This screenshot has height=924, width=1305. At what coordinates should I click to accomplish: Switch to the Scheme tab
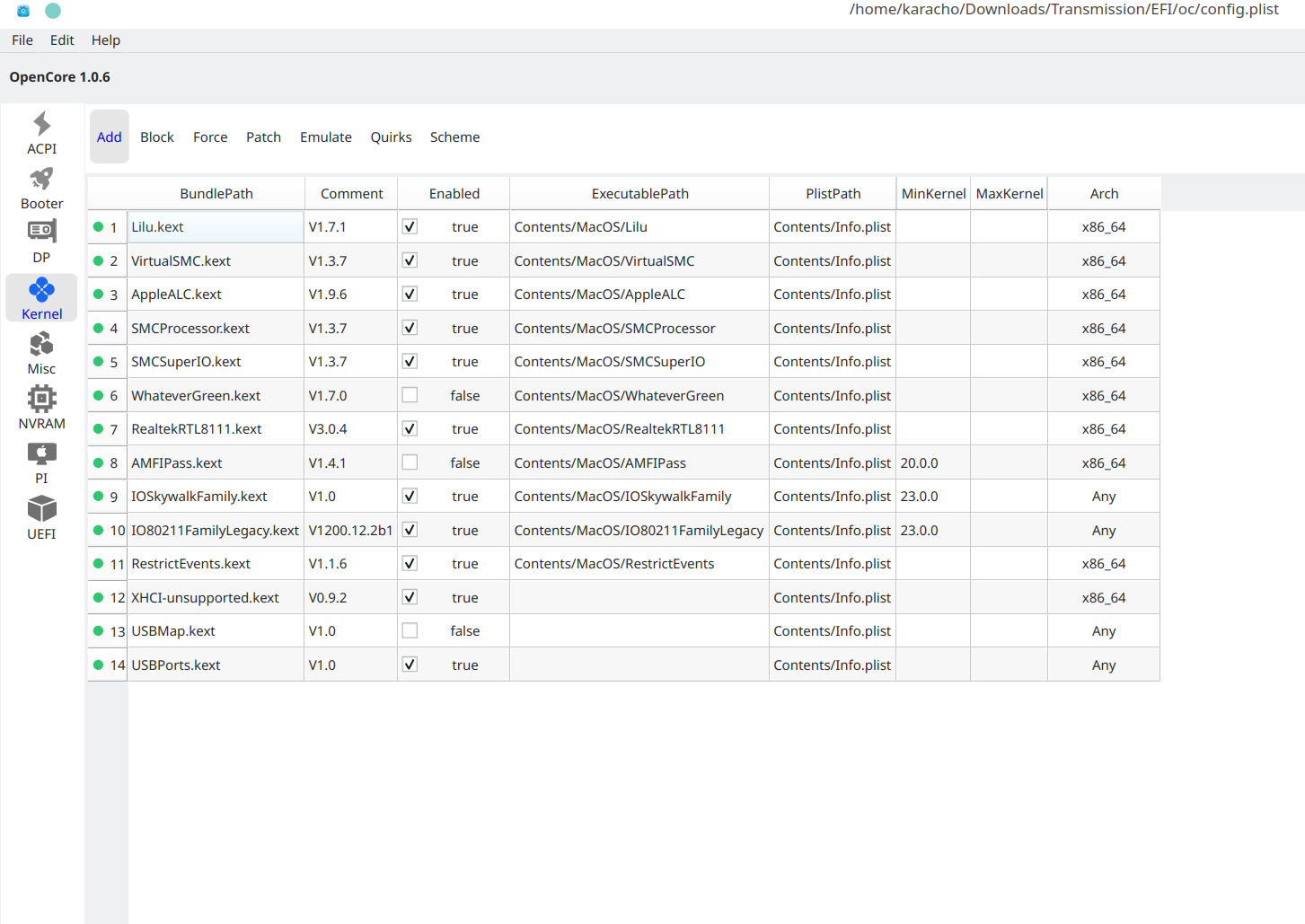(x=455, y=136)
